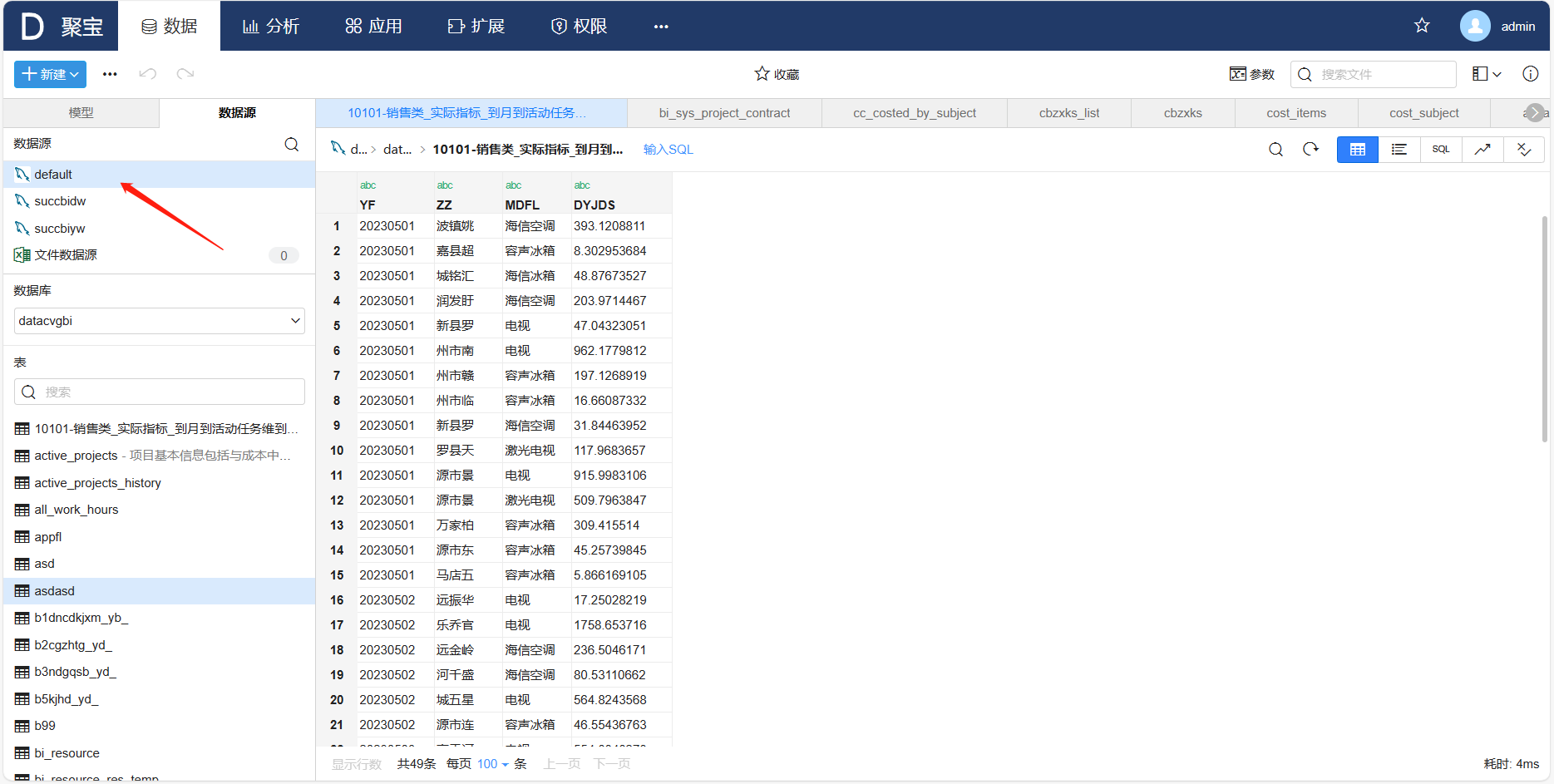Image resolution: width=1554 pixels, height=784 pixels.
Task: Open table b99
Action: click(x=160, y=726)
